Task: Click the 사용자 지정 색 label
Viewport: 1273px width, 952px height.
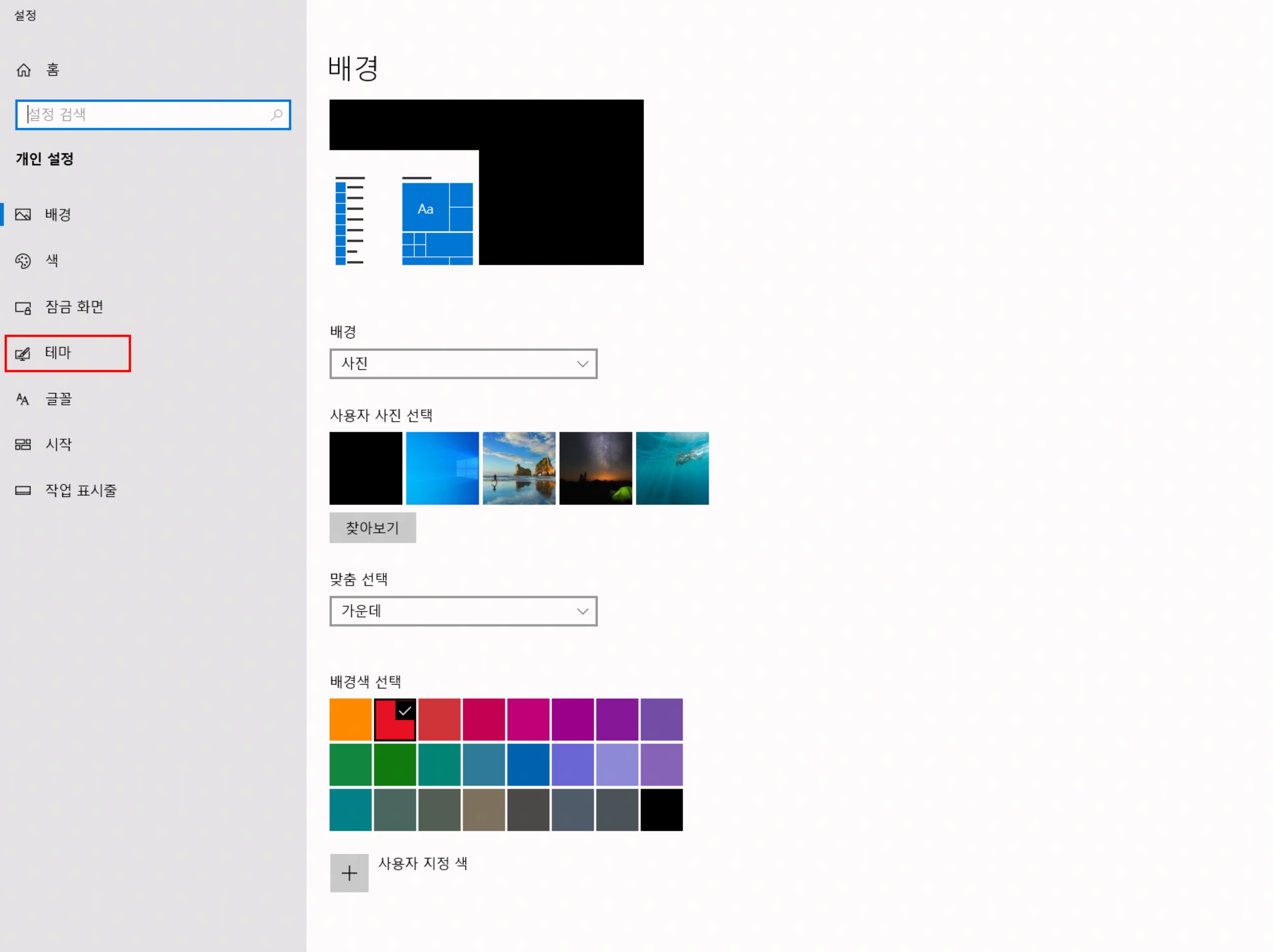Action: pyautogui.click(x=422, y=863)
